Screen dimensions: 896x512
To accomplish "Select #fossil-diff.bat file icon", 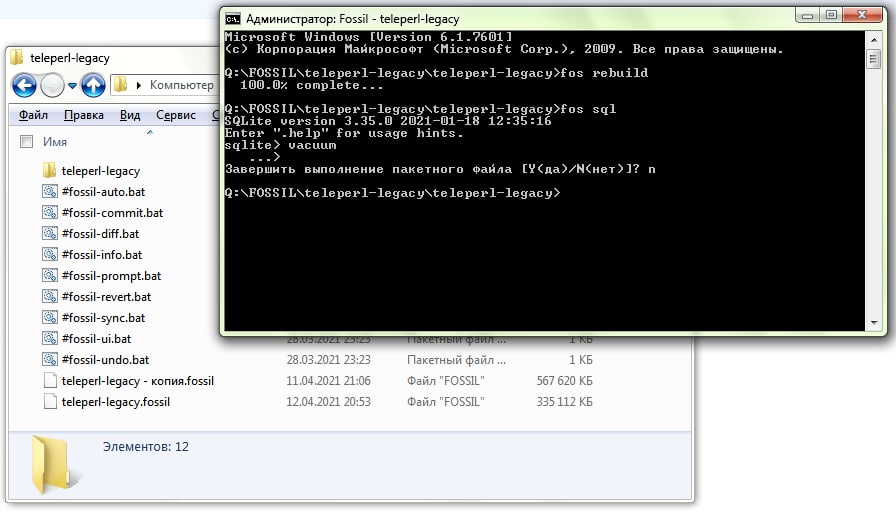I will [50, 233].
